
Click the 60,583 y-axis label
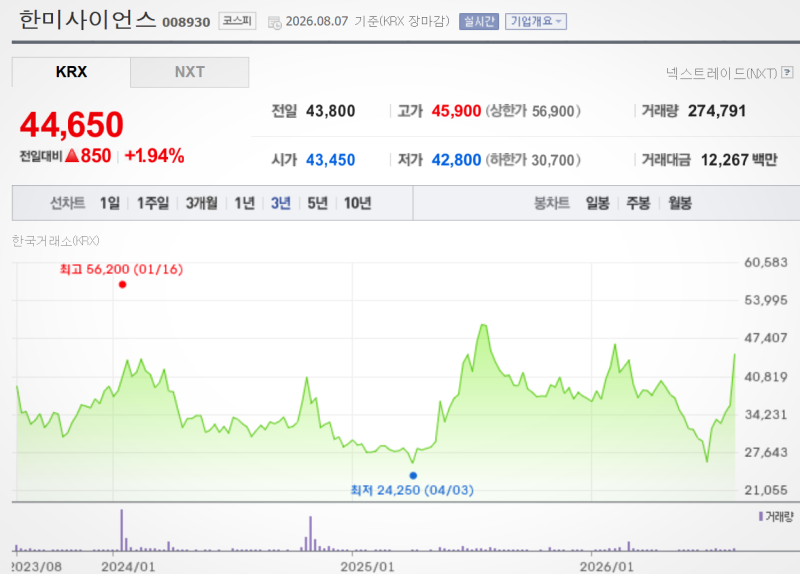tap(766, 262)
